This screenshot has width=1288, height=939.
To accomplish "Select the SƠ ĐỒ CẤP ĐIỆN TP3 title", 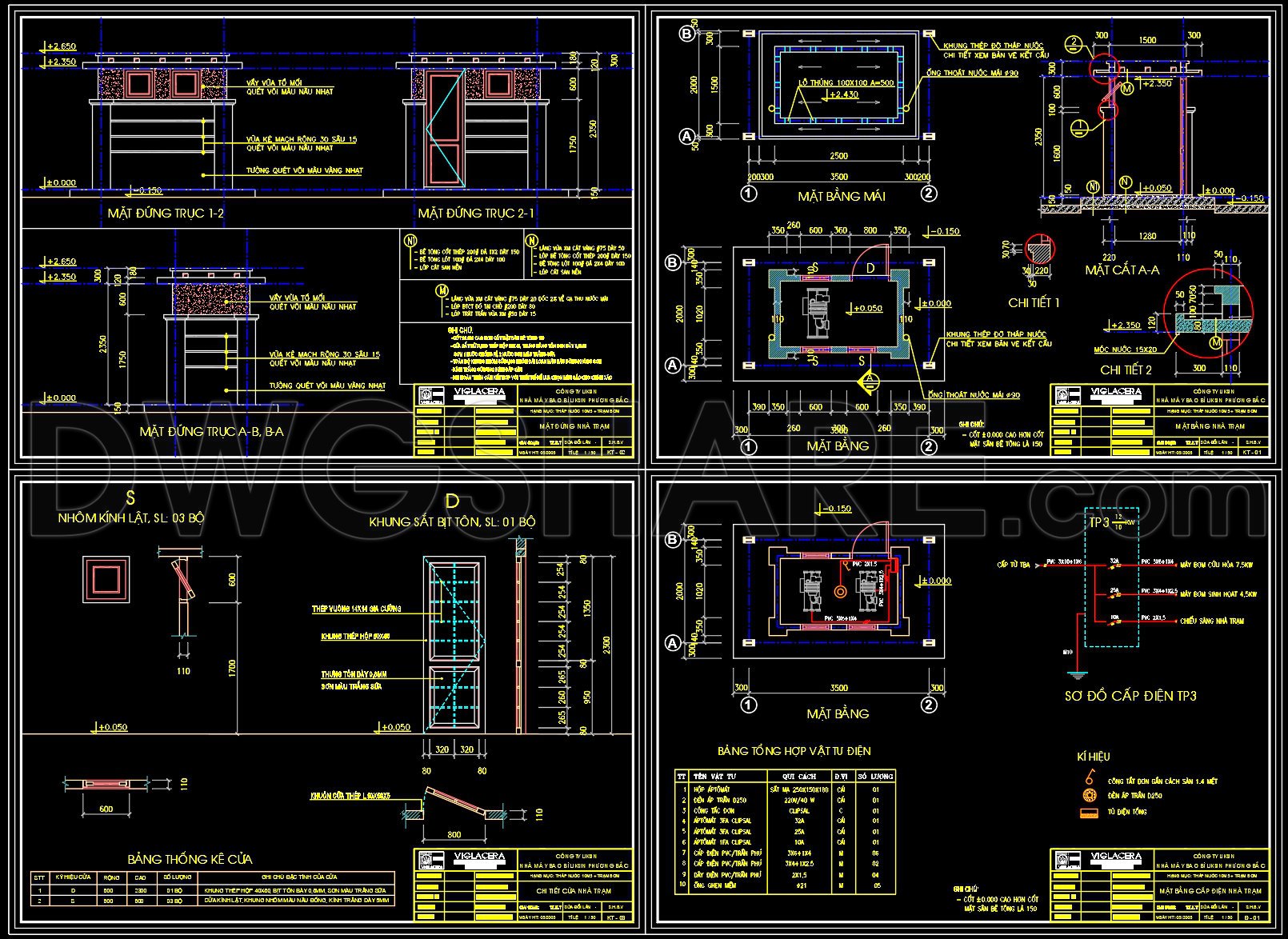I will pos(1130,696).
